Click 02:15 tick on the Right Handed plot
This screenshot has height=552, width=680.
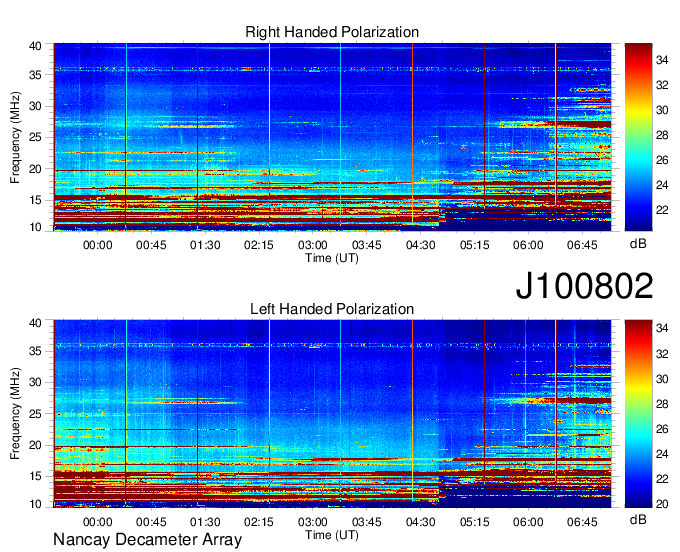[x=259, y=245]
